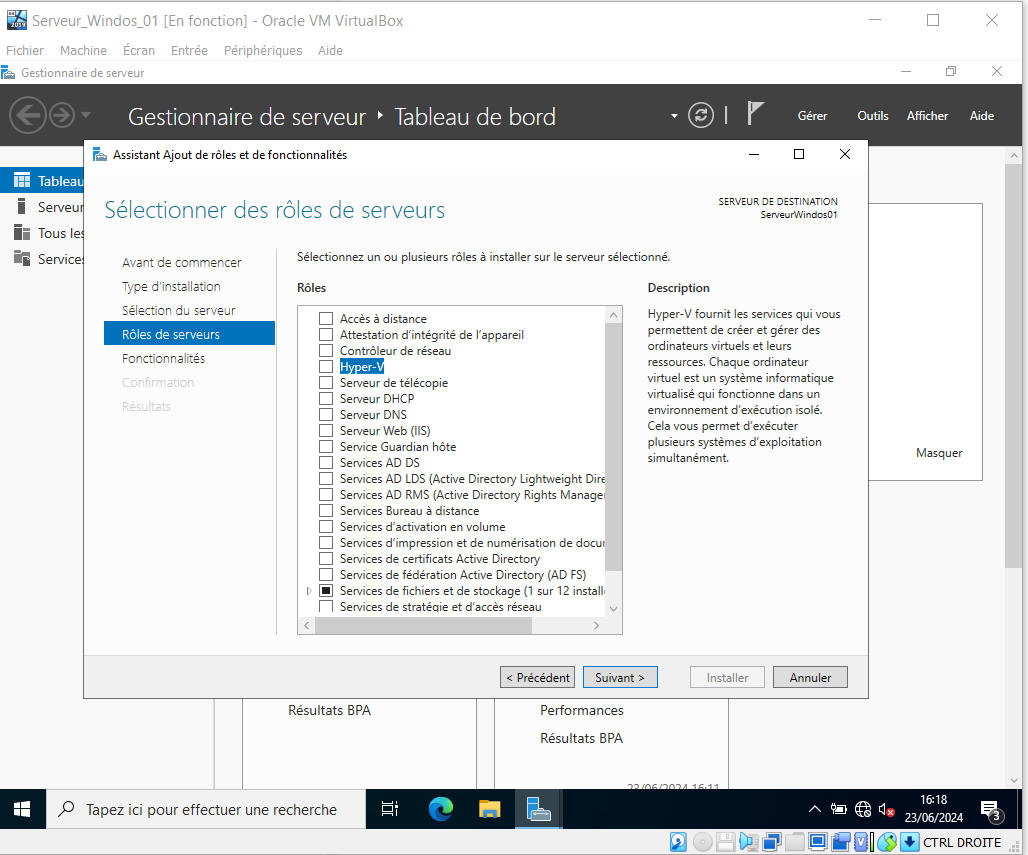
Task: Open the notifications flag icon
Action: [756, 114]
